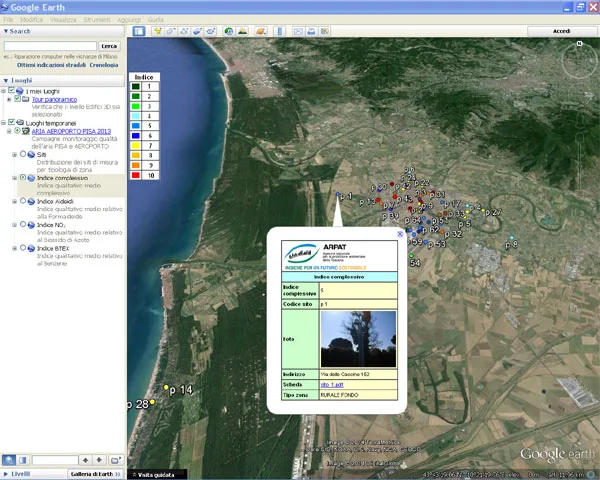The height and width of the screenshot is (480, 600).
Task: Collapse the ARIA AEROPORTO PISA 2013 node
Action: [9, 131]
